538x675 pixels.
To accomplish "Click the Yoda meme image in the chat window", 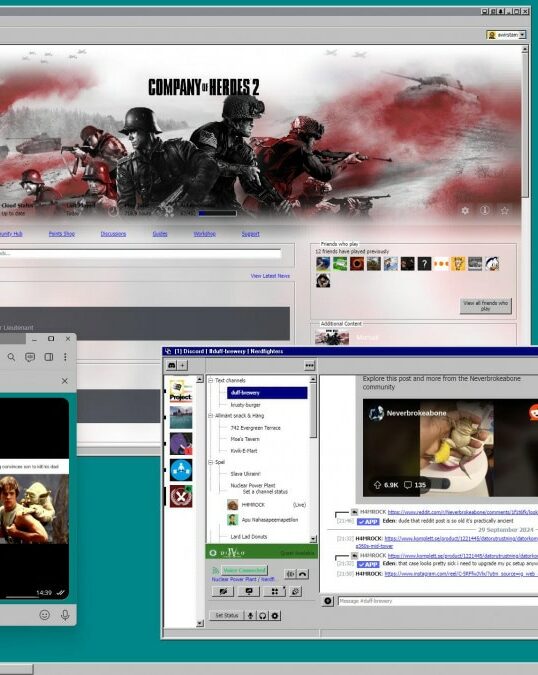I will (34, 509).
